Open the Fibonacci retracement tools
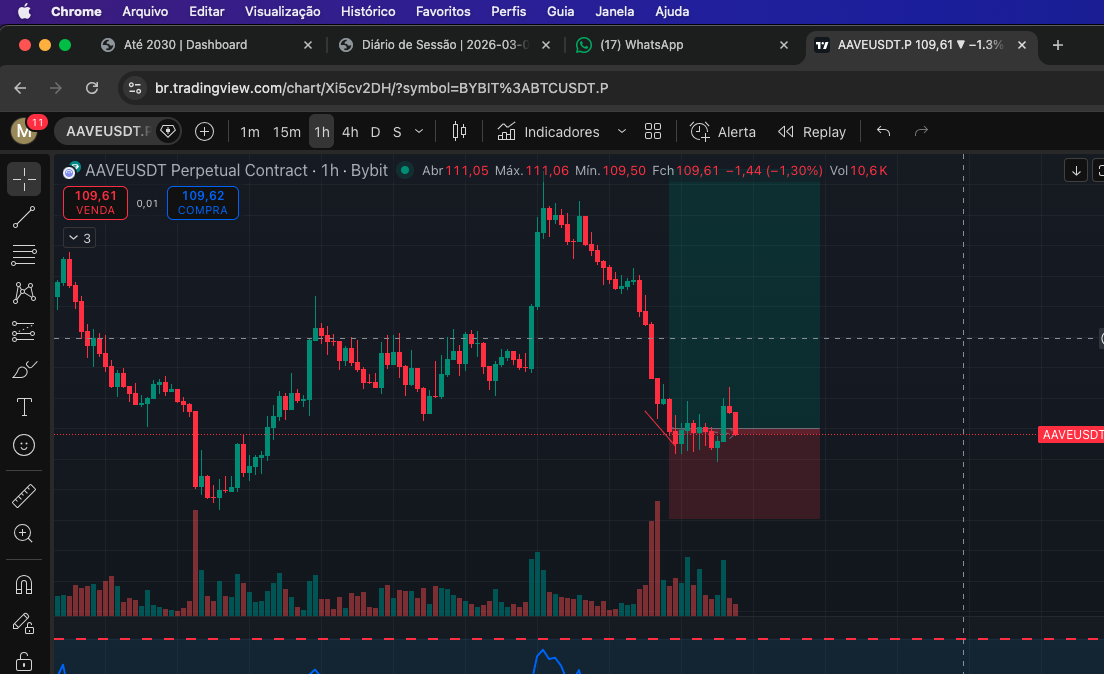1104x674 pixels. coord(24,255)
